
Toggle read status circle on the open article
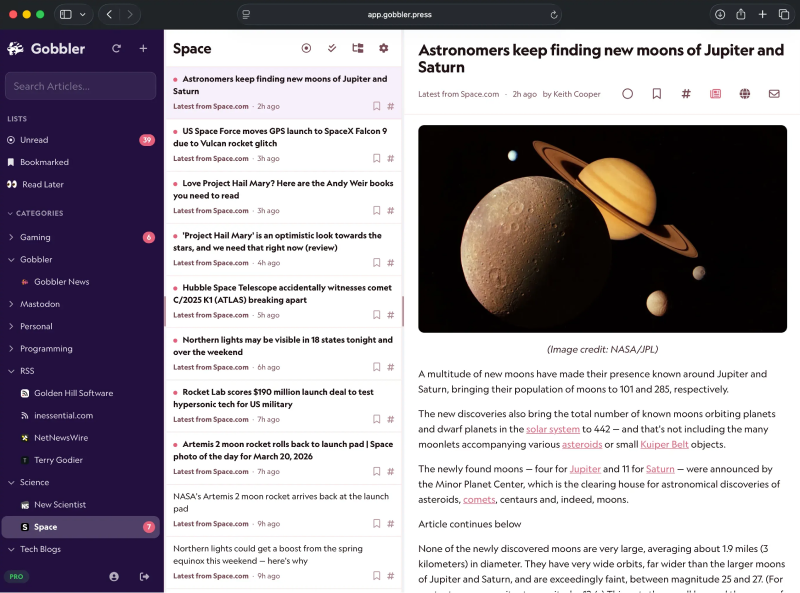click(x=628, y=94)
